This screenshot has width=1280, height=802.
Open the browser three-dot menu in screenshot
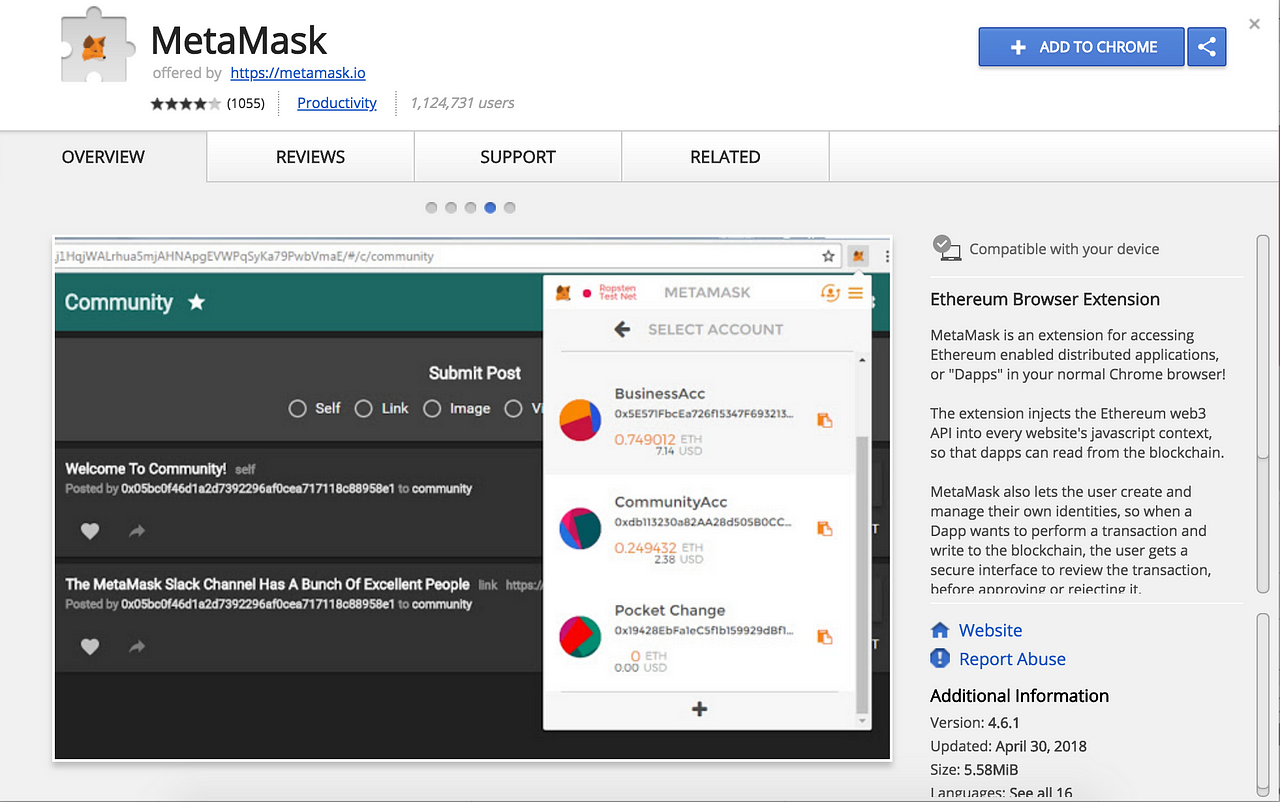[887, 257]
